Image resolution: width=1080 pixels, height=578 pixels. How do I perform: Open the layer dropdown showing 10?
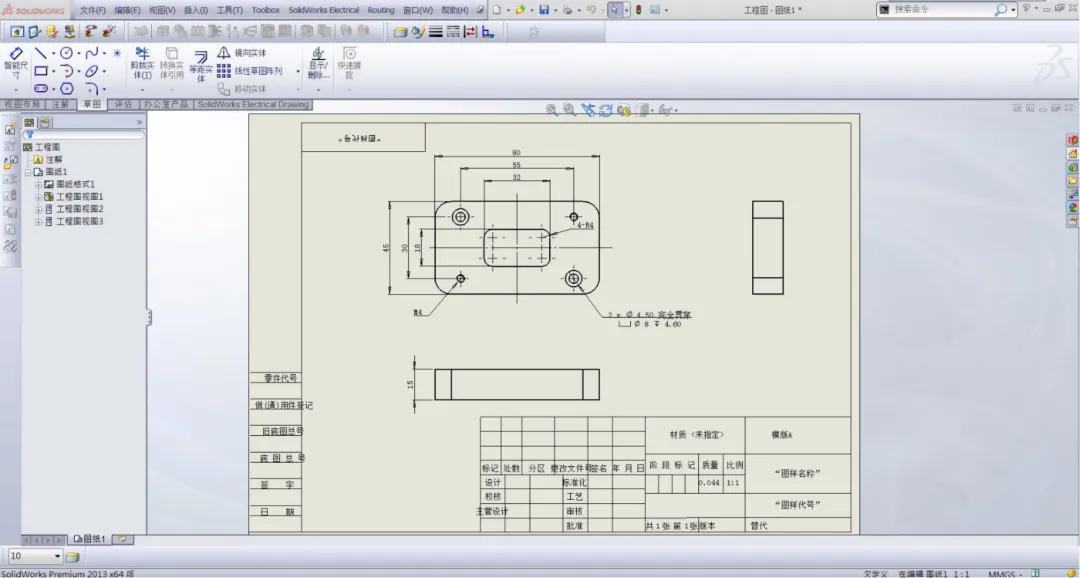57,556
